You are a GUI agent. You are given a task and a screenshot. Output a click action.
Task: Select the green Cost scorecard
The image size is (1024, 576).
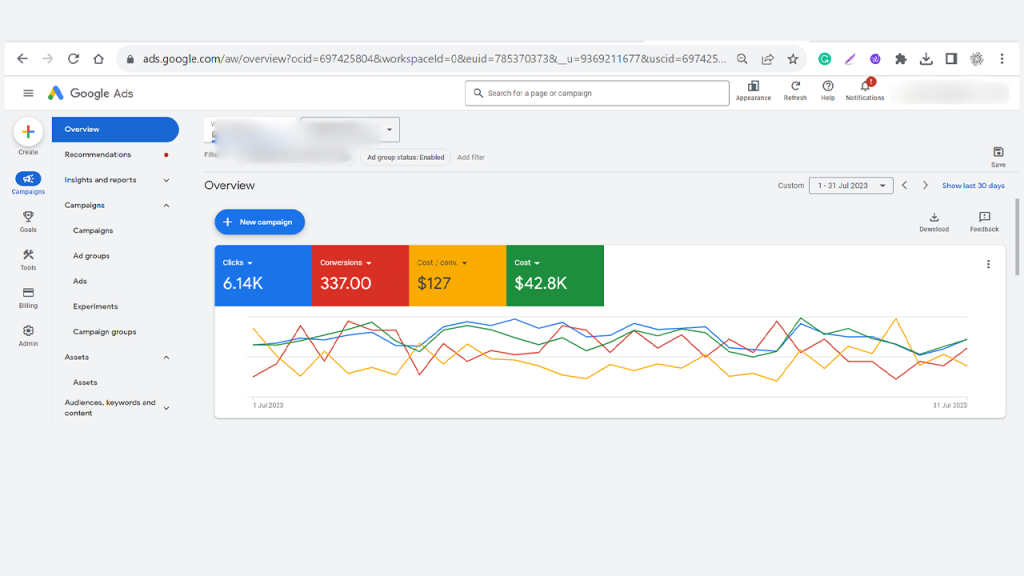click(x=555, y=276)
